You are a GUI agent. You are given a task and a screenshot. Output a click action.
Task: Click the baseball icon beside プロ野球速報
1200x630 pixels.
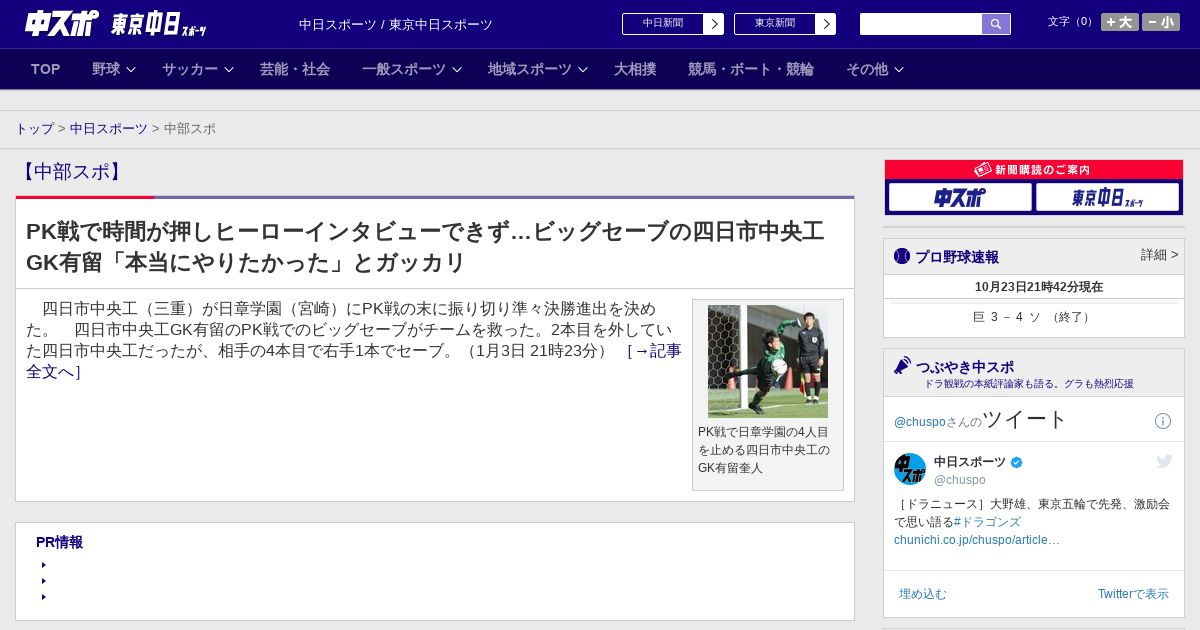point(902,256)
